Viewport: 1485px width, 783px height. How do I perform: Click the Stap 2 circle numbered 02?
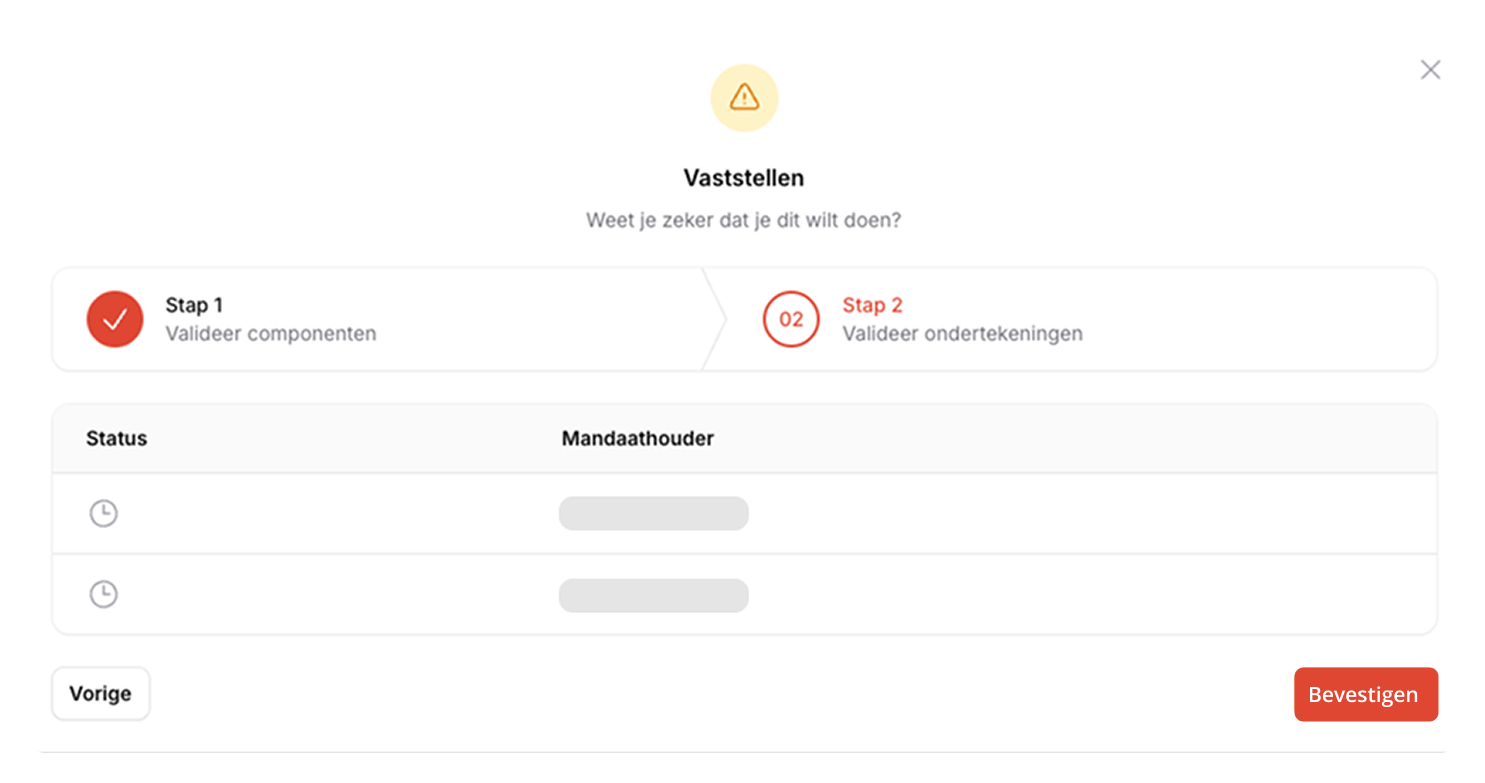791,319
